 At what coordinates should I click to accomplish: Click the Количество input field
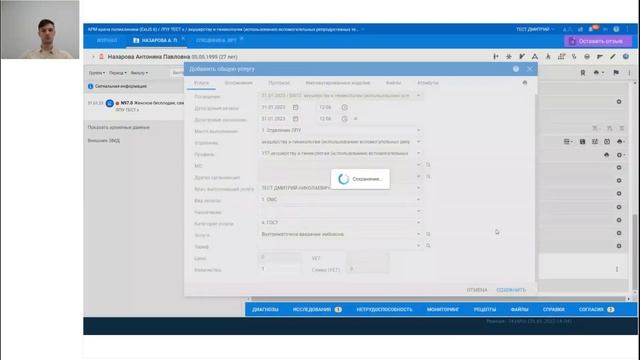[279, 269]
